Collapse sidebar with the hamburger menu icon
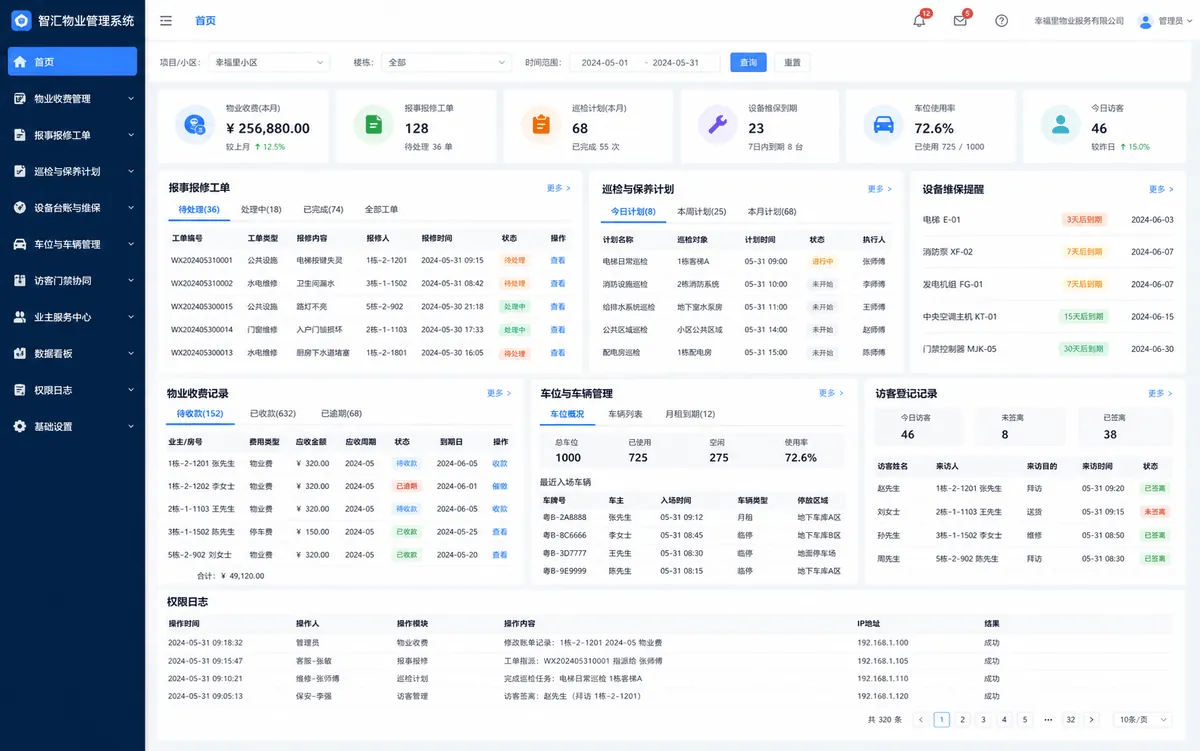The width and height of the screenshot is (1200, 751). [x=166, y=21]
